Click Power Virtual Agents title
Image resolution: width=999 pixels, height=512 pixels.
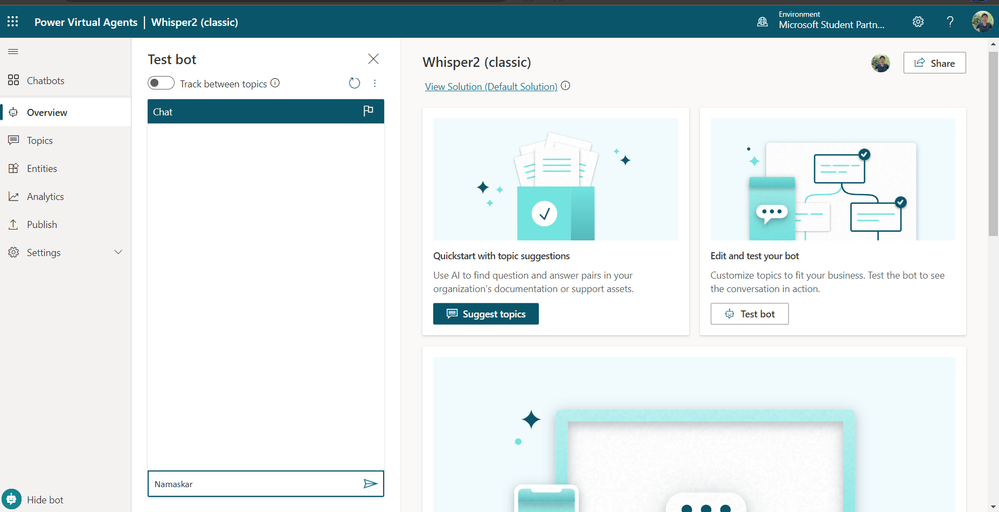(85, 22)
